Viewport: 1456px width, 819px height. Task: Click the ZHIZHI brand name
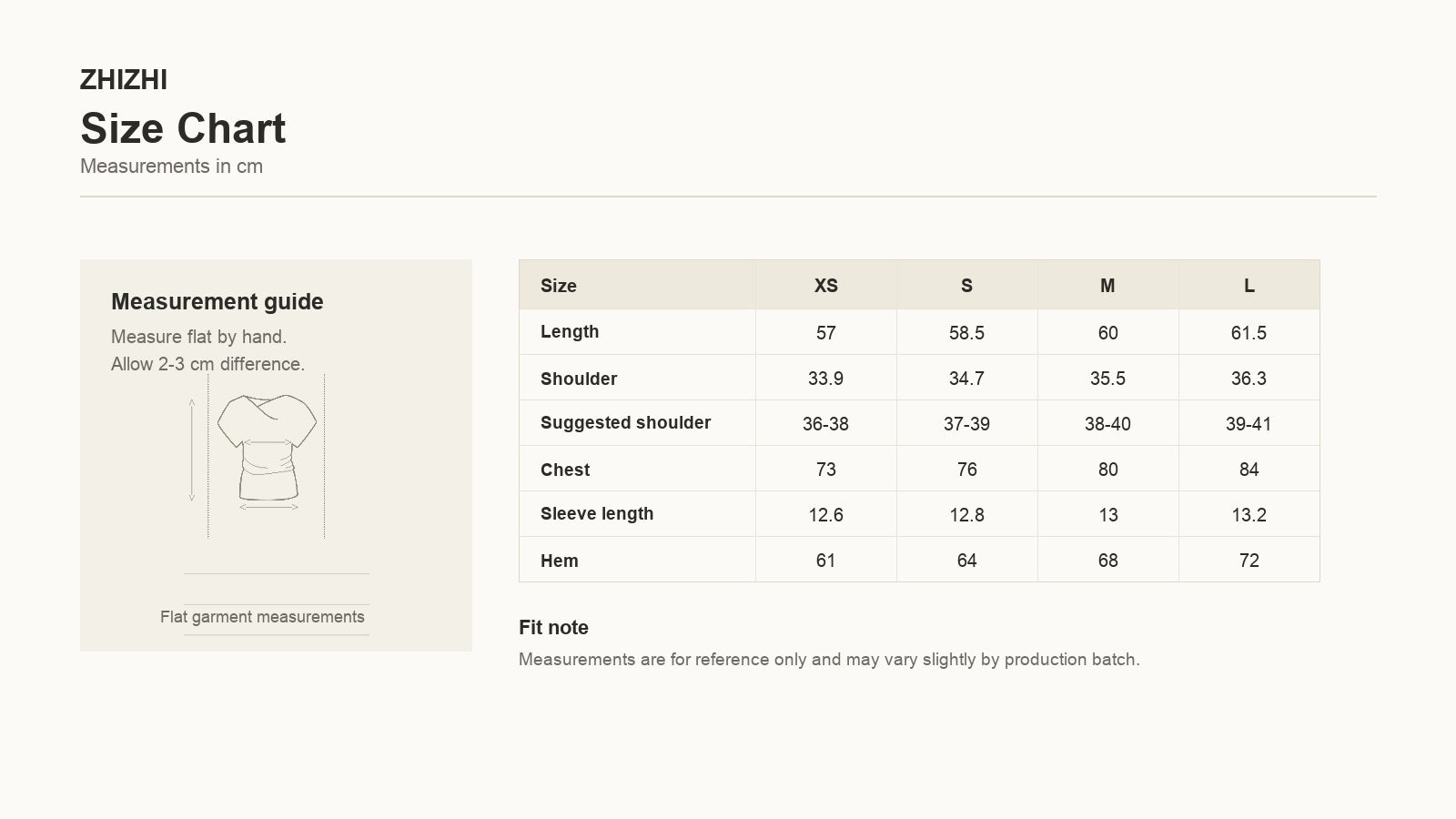pyautogui.click(x=124, y=80)
